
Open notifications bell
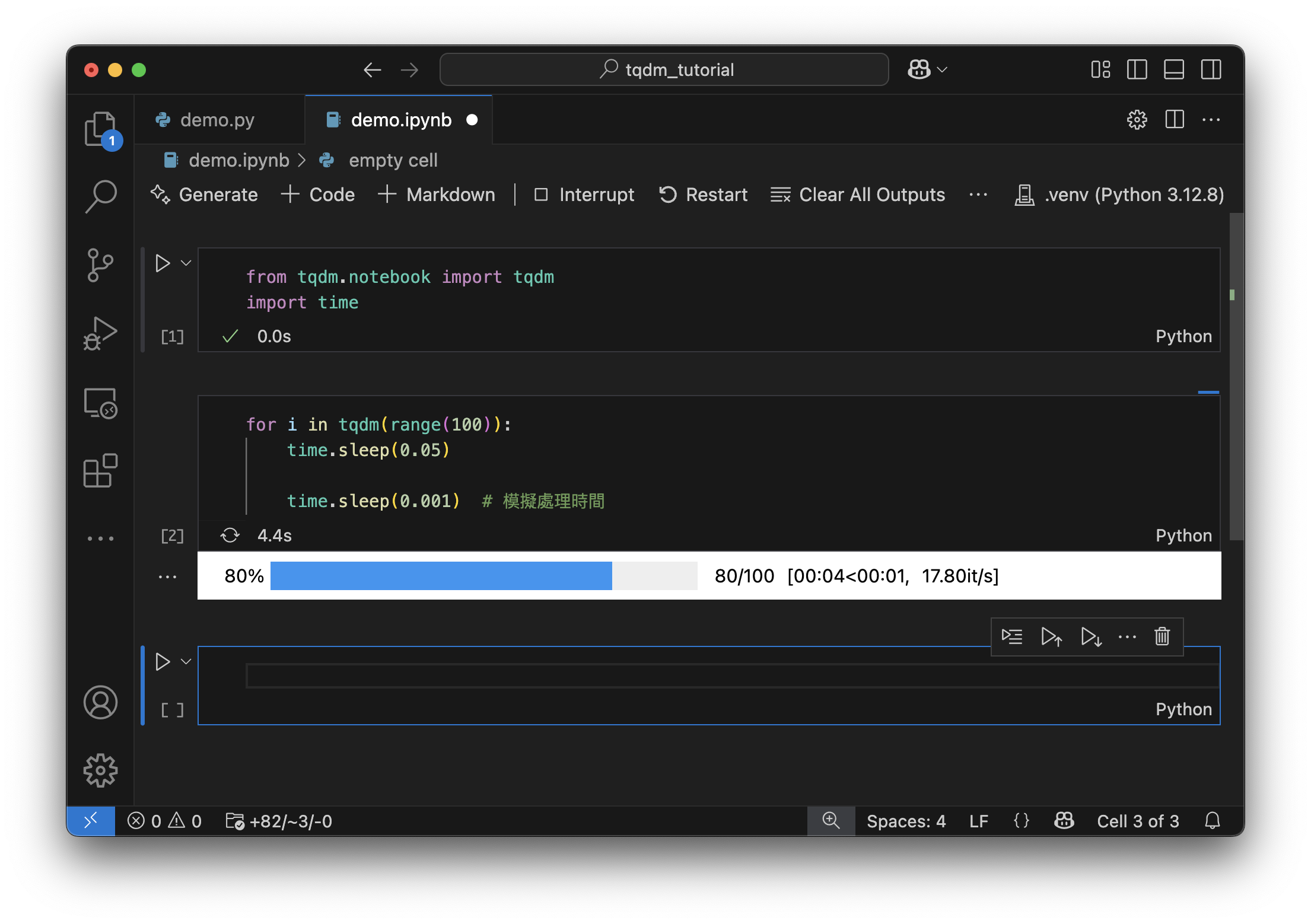point(1213,821)
